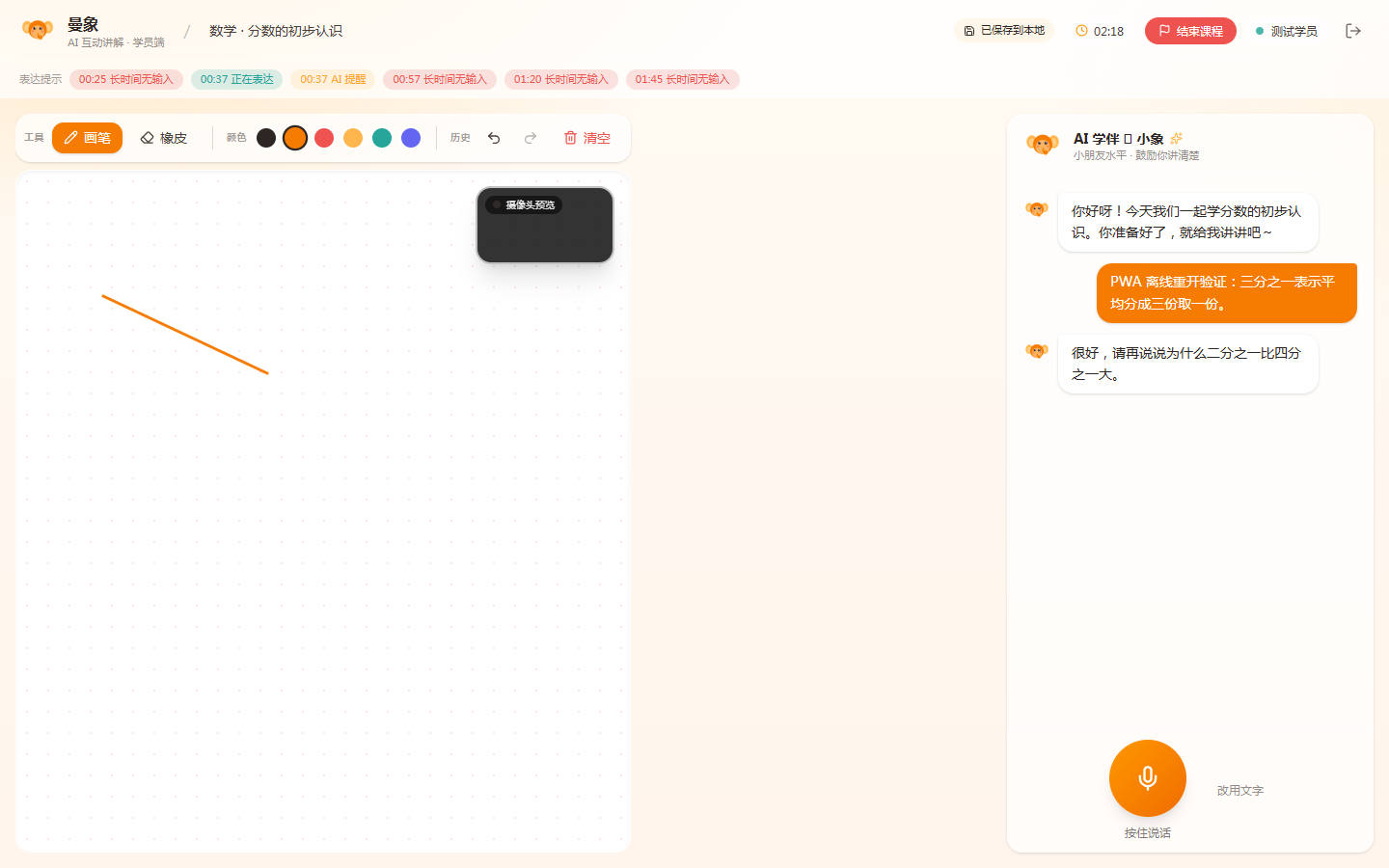Redo the drawing stroke
Screen dimensions: 1389x868
[x=531, y=138]
